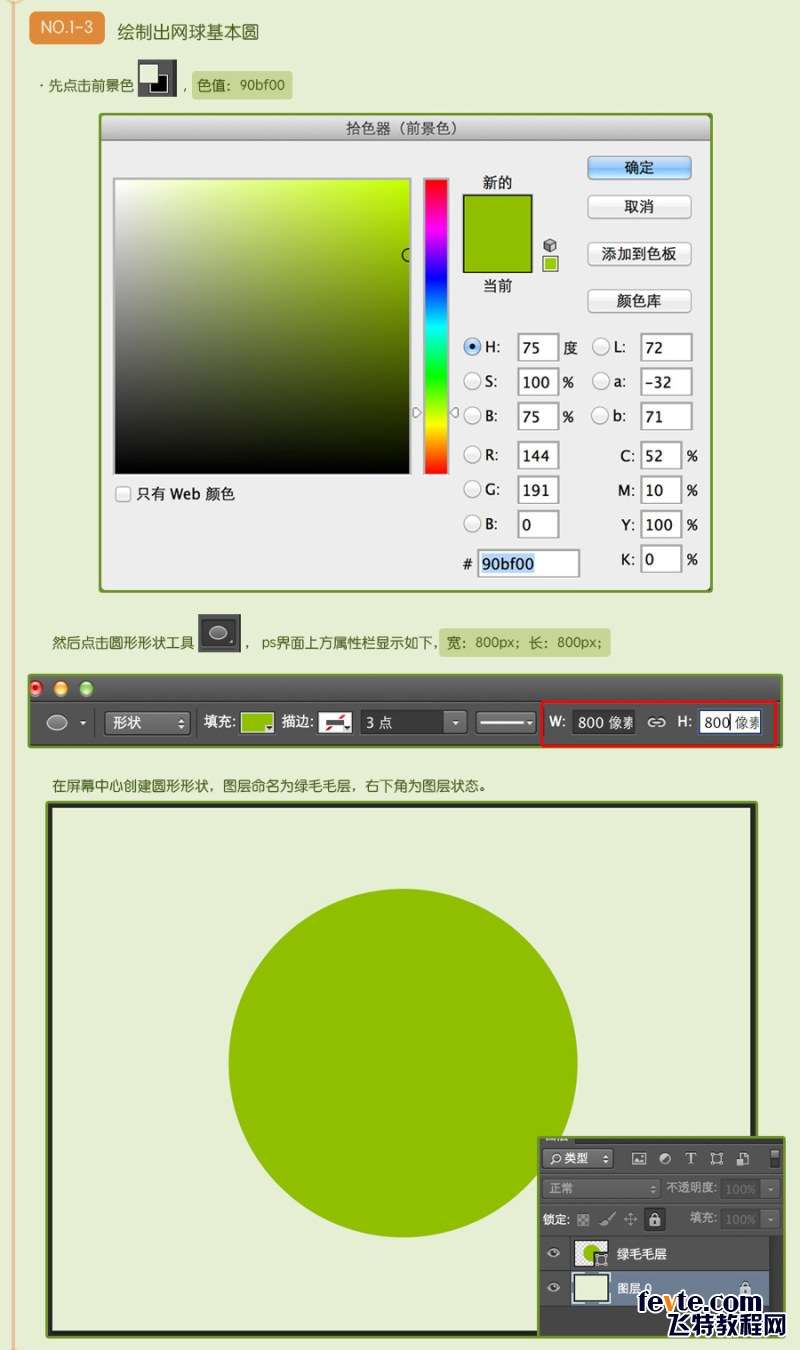Filter layers by adjustment layer icon
This screenshot has height=1350, width=800.
665,1159
